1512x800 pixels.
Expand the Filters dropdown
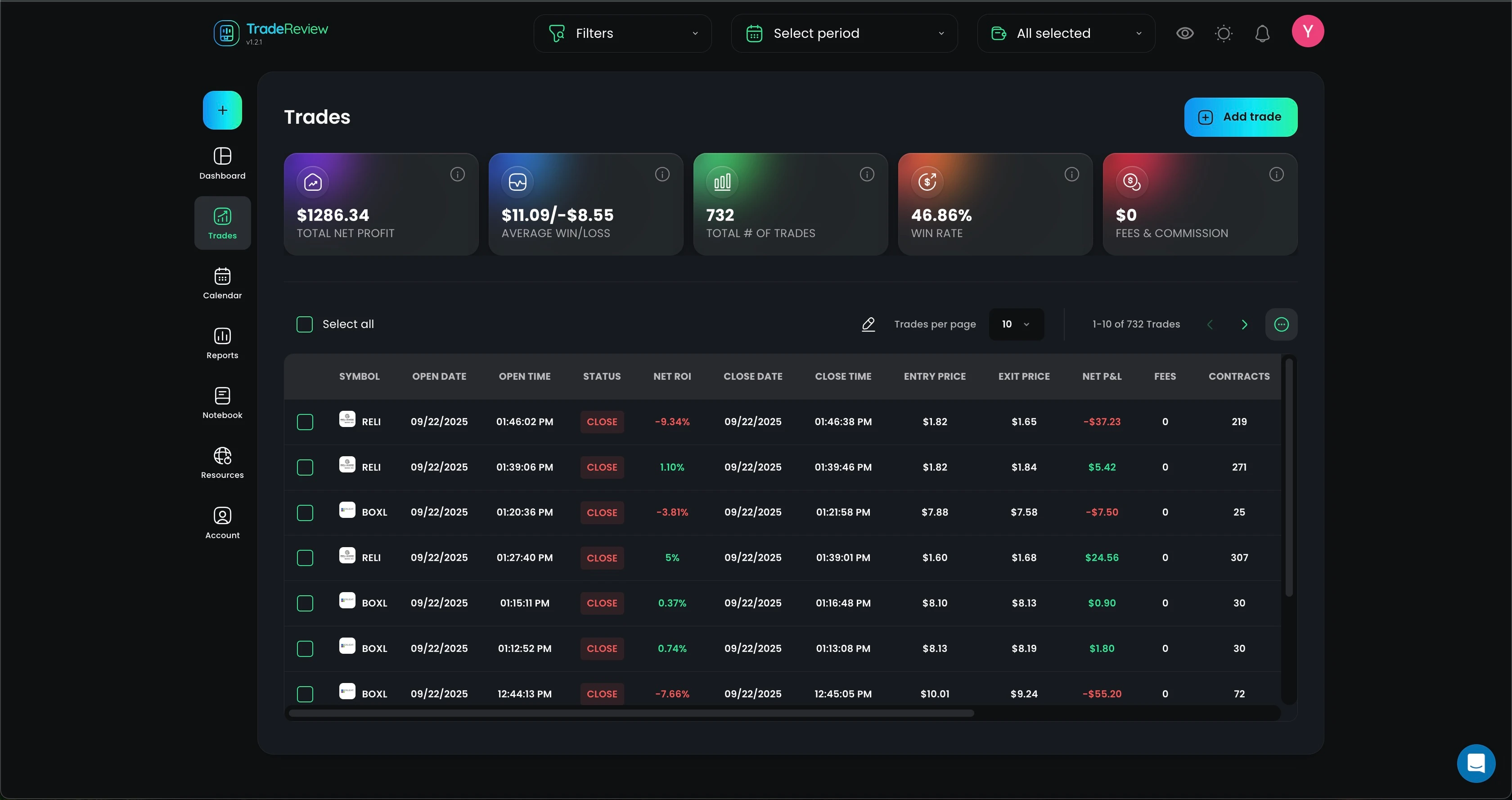click(x=622, y=33)
